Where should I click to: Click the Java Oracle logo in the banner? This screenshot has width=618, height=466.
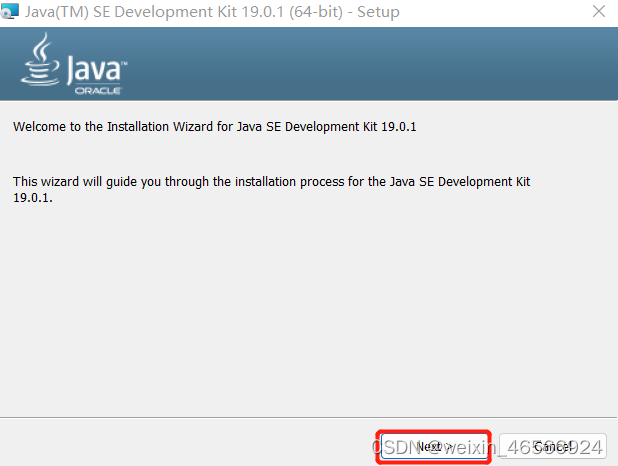pos(74,64)
